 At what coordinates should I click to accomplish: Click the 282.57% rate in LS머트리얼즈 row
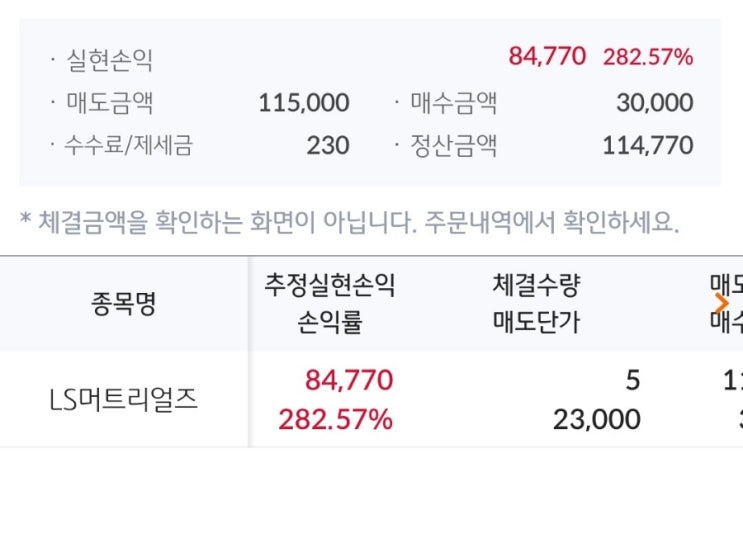pos(335,419)
